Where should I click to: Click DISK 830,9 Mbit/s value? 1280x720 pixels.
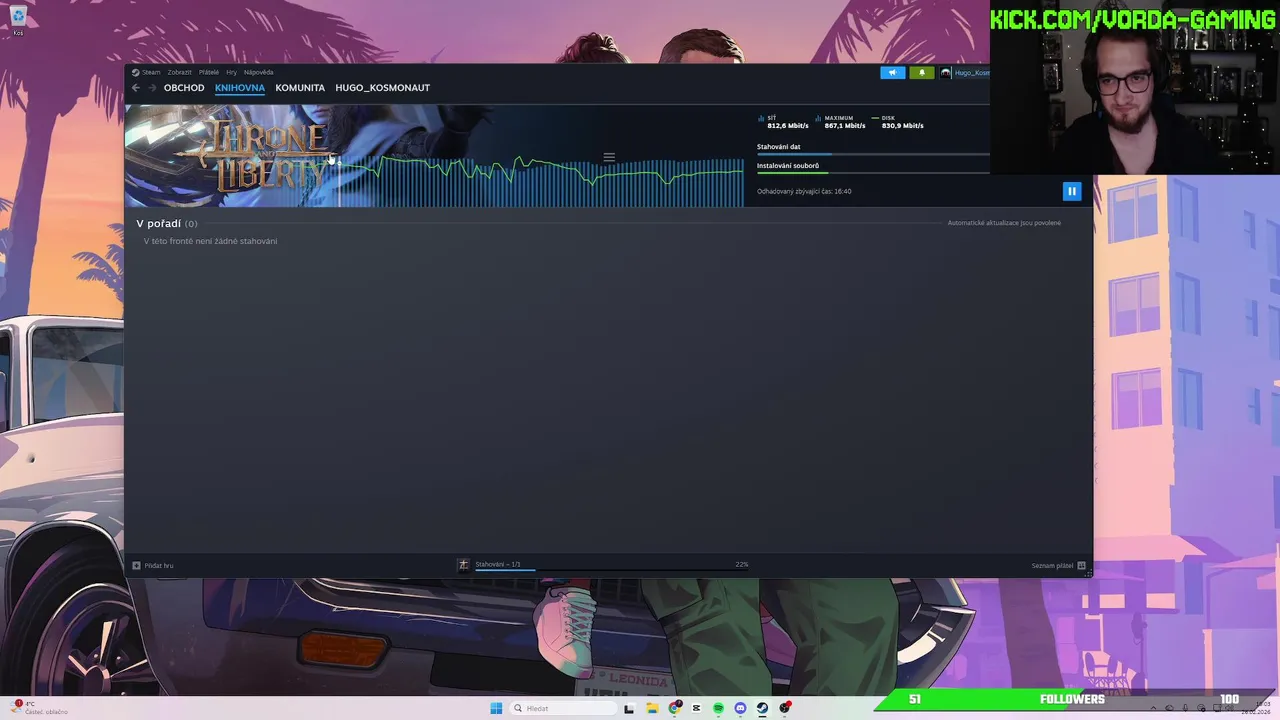902,126
